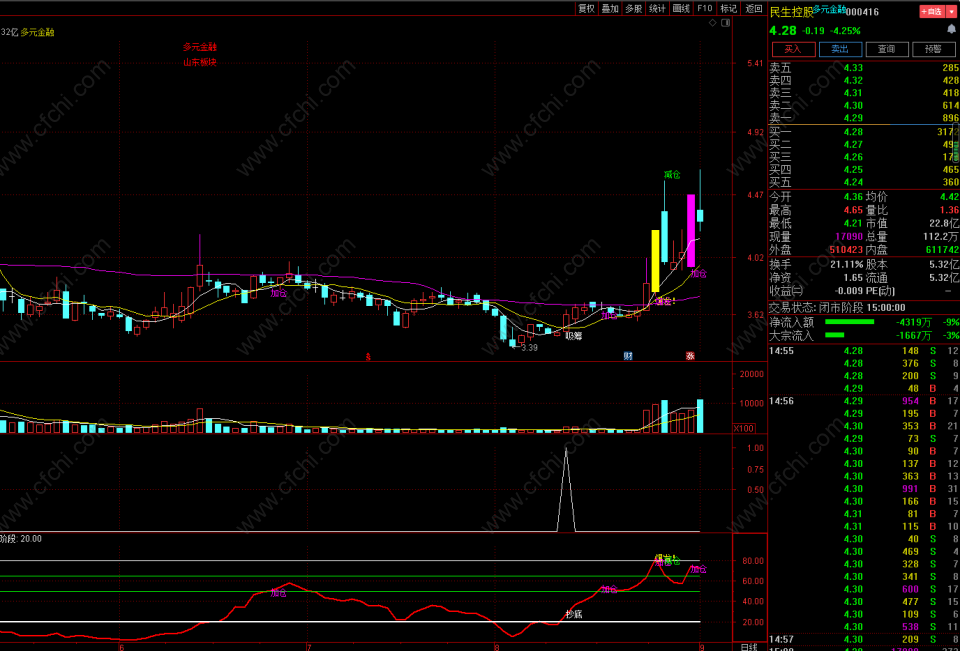Click the 14:55 trade time row
This screenshot has width=960, height=651.
pyautogui.click(x=863, y=351)
